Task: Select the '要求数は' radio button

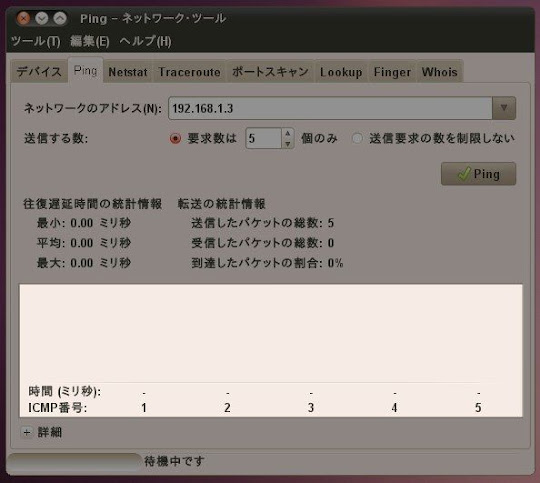Action: pyautogui.click(x=175, y=138)
